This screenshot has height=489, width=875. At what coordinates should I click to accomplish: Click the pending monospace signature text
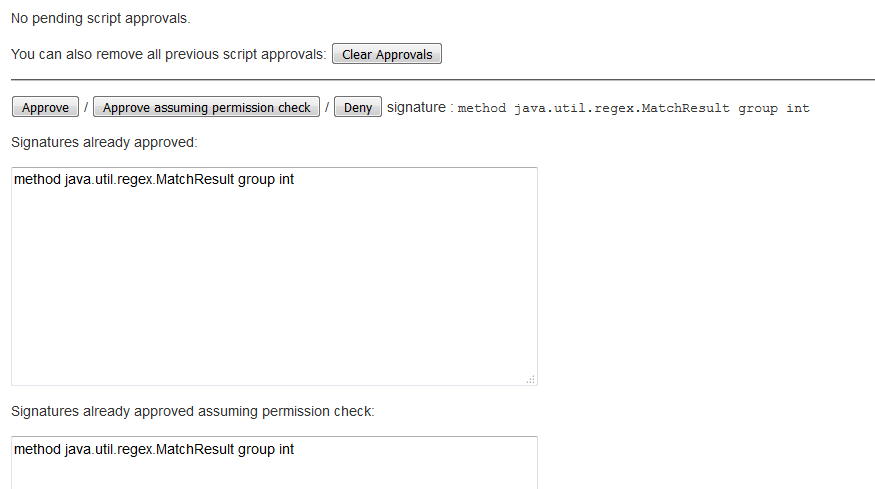(633, 108)
